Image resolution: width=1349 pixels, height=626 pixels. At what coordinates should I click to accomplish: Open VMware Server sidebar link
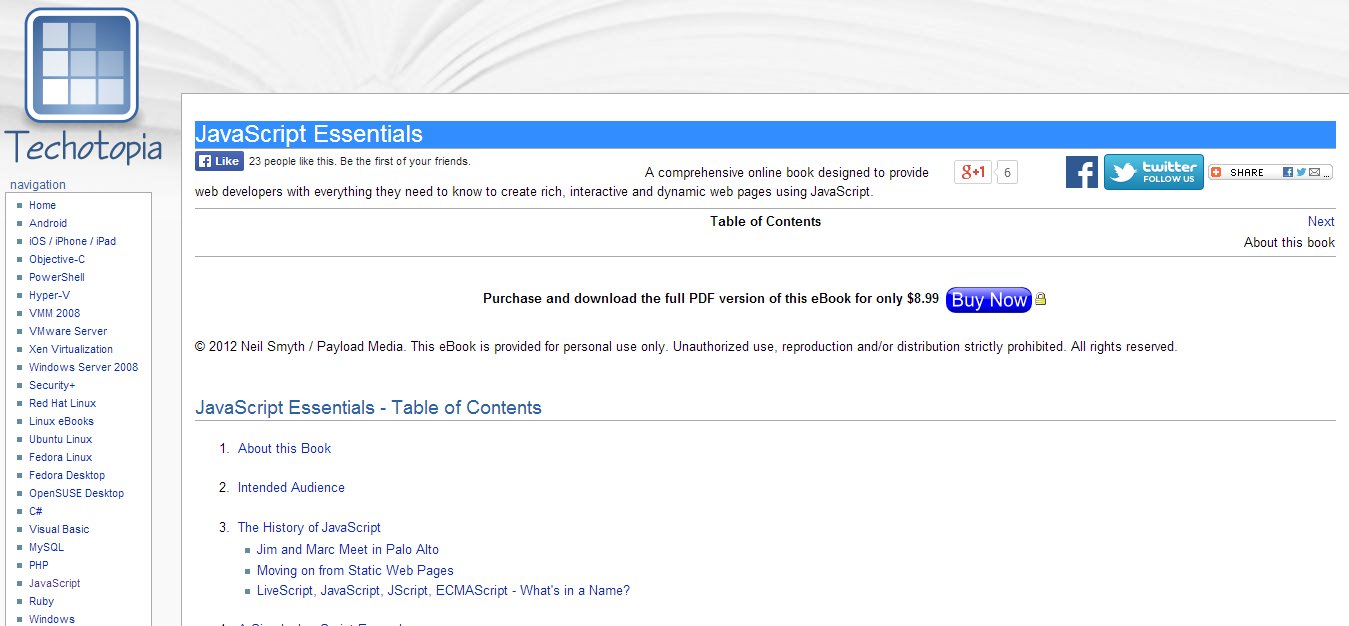click(68, 332)
